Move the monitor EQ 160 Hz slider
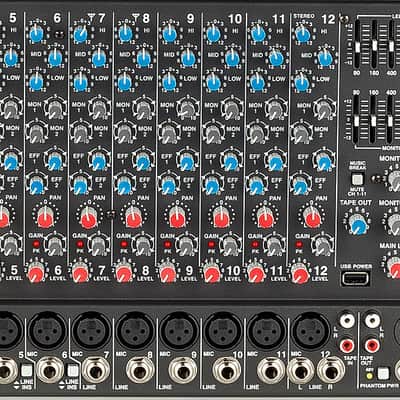The image size is (400, 400). pos(374,121)
